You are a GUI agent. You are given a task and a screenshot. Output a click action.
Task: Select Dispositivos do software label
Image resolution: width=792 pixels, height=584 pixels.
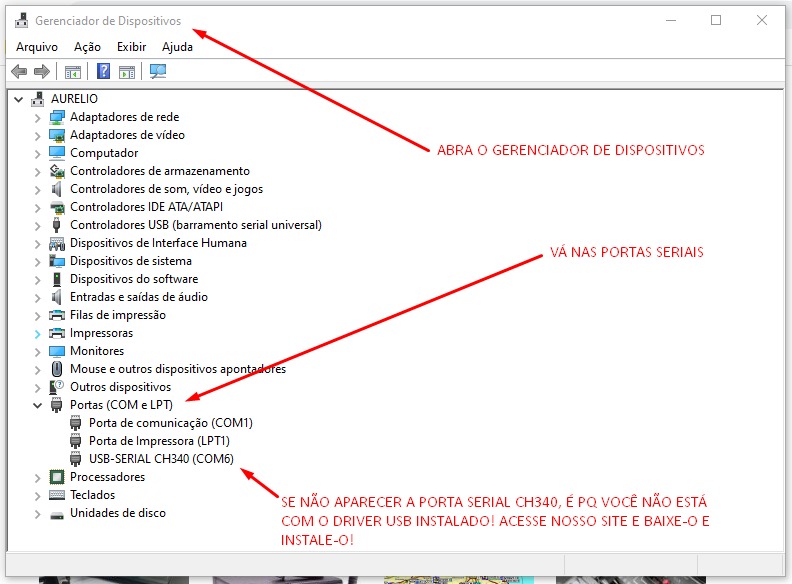(134, 279)
